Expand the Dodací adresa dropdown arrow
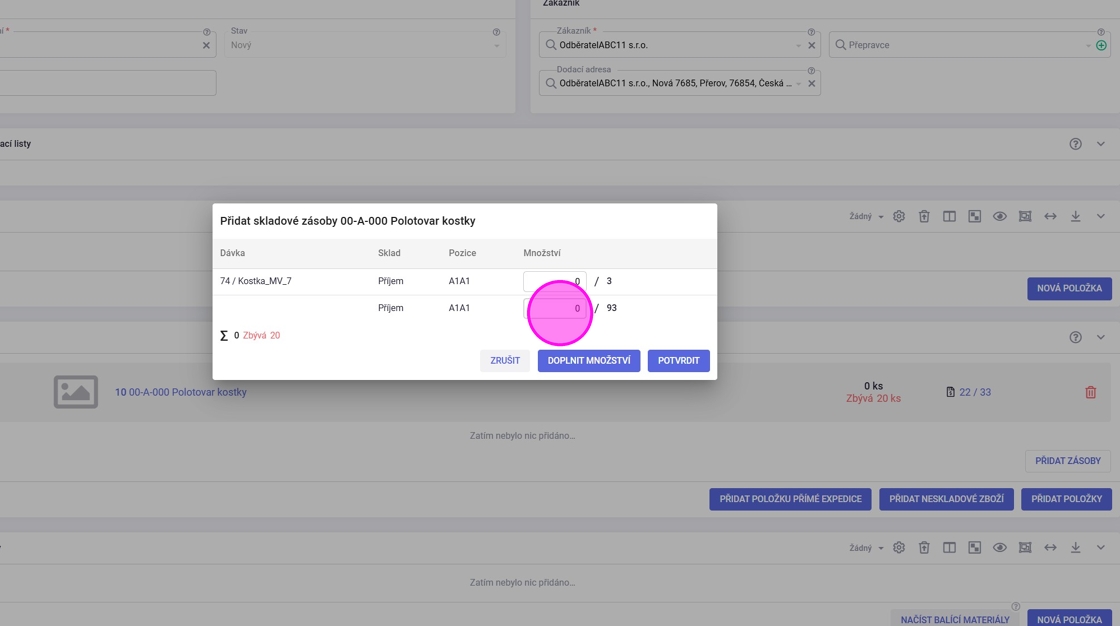 [798, 84]
